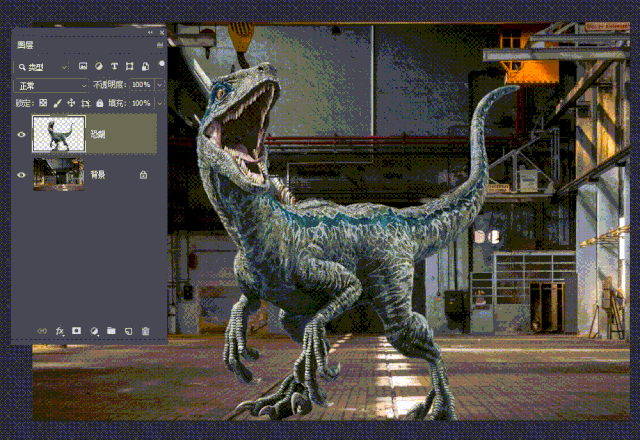The image size is (640, 440).
Task: Add a layer mask
Action: (x=76, y=331)
